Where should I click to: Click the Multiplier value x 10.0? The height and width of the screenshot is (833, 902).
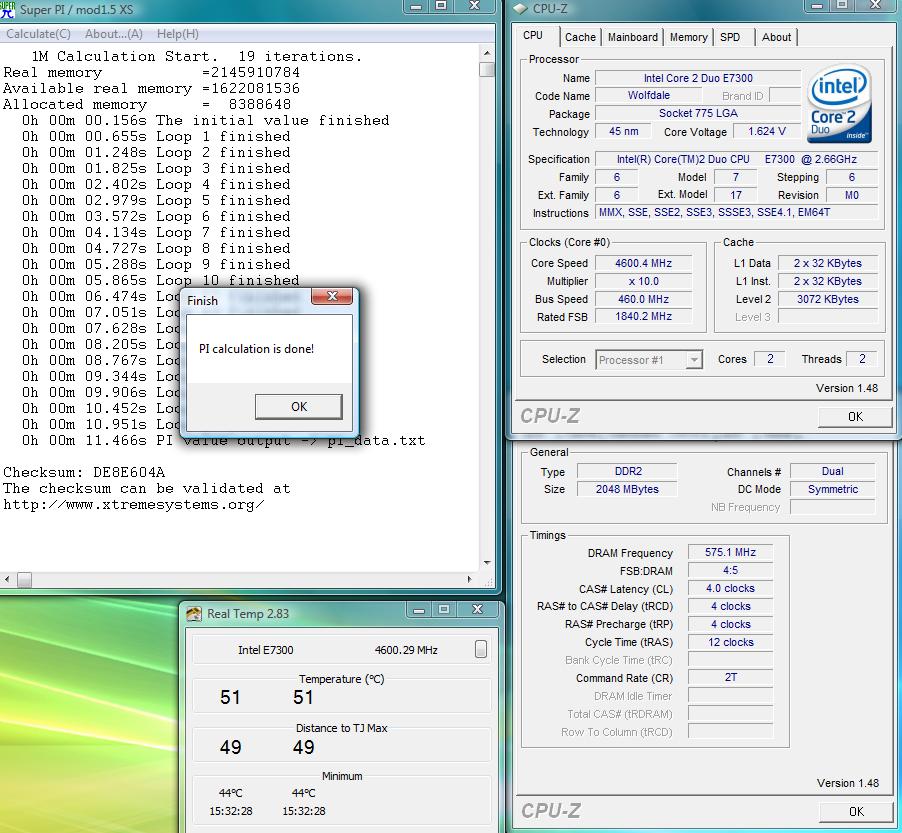[x=643, y=281]
